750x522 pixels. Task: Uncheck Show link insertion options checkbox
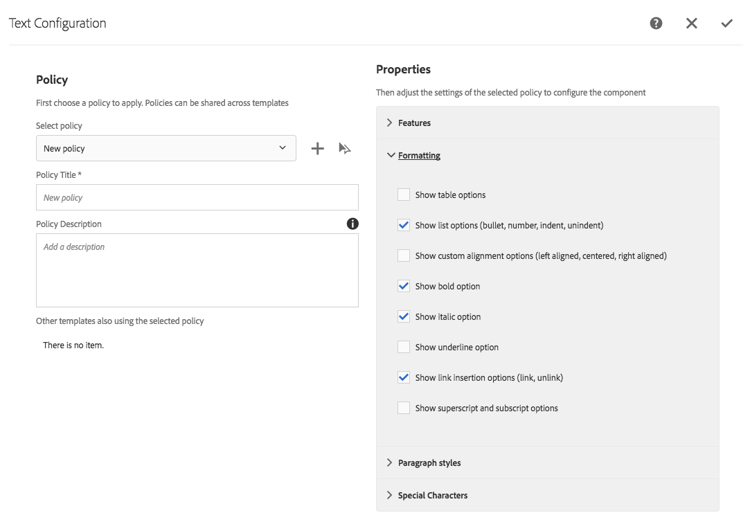[x=403, y=378]
